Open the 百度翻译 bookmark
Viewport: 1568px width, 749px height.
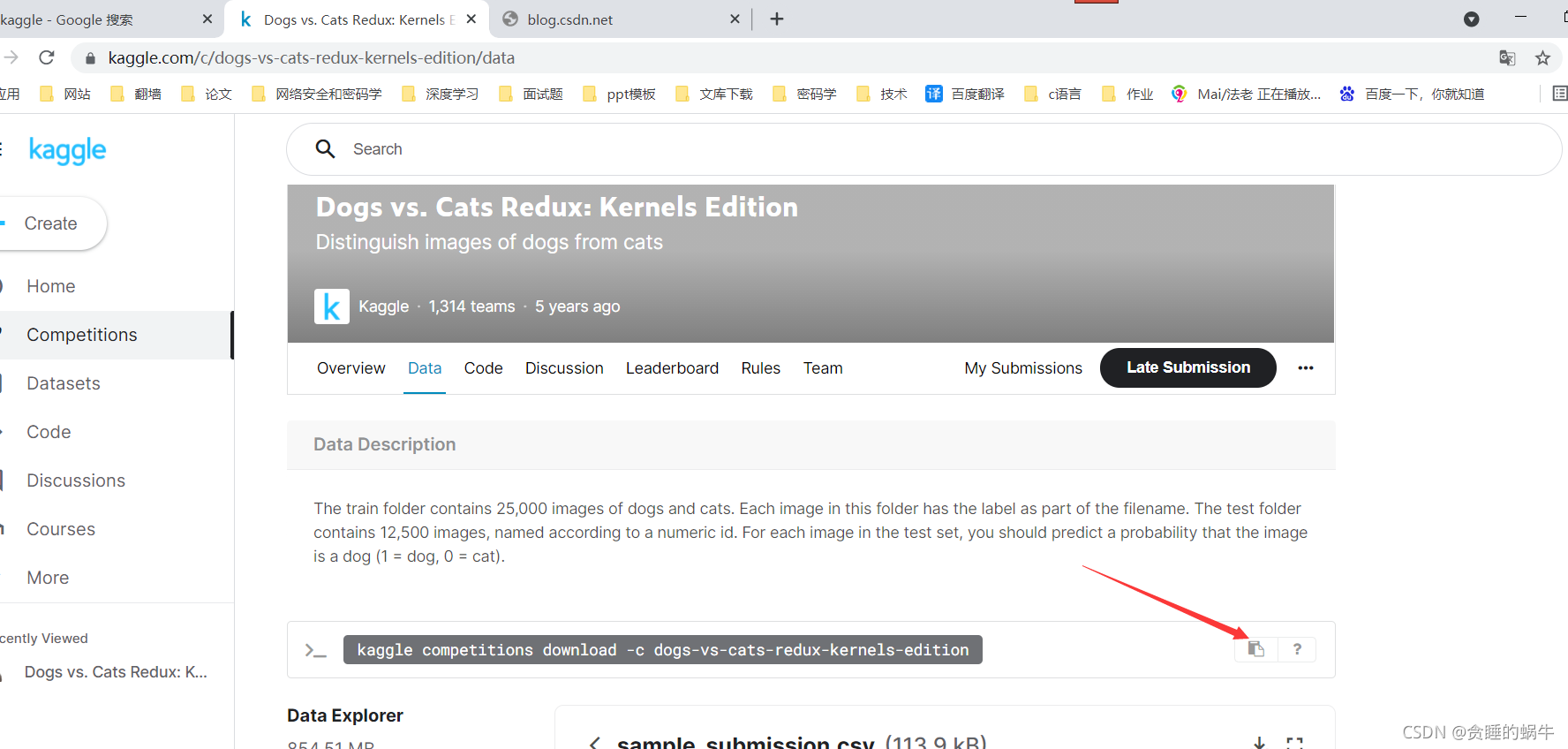[x=965, y=94]
